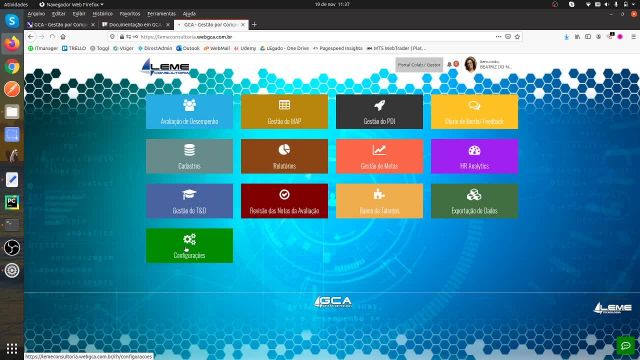Open Google Chrome from the dock
This screenshot has height=360, width=640.
12,66
